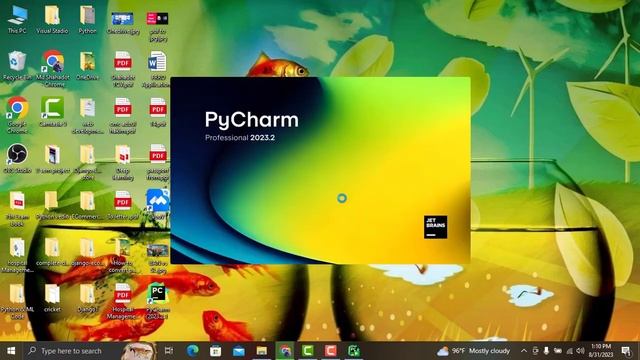Launch Google Chrome from desktop shortcut

pos(17,114)
